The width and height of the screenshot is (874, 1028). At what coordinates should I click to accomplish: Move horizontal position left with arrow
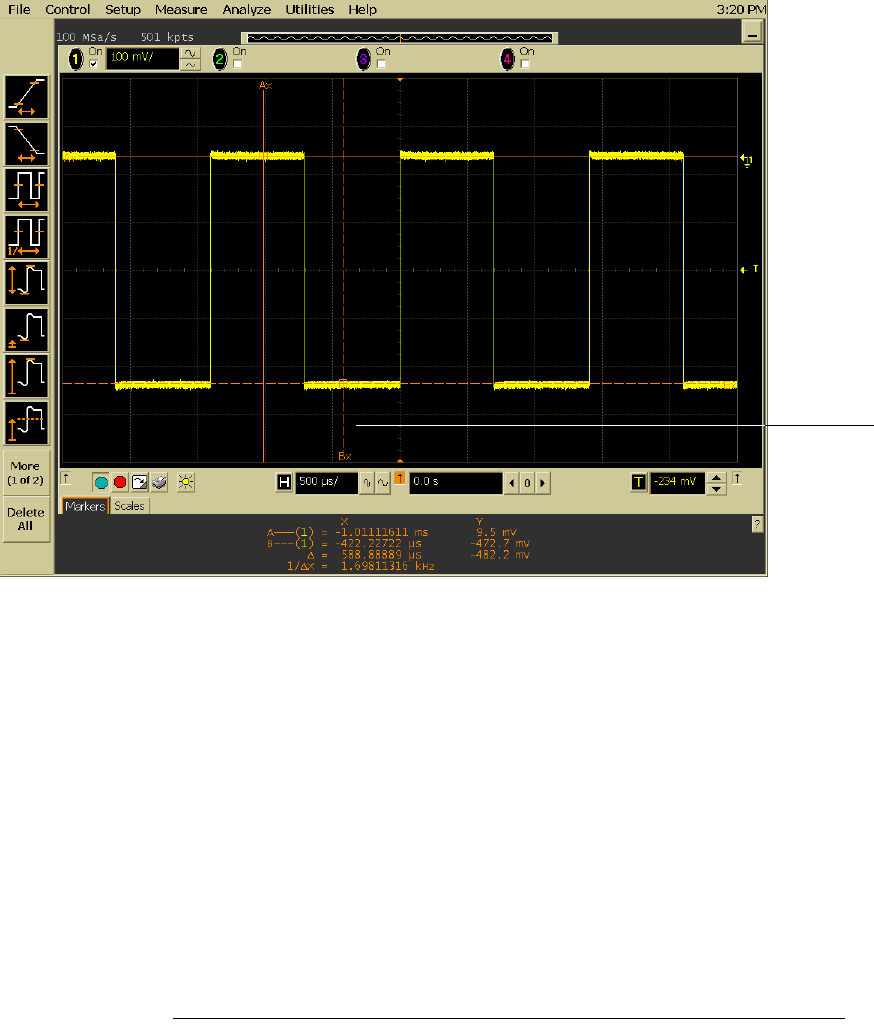coord(512,483)
